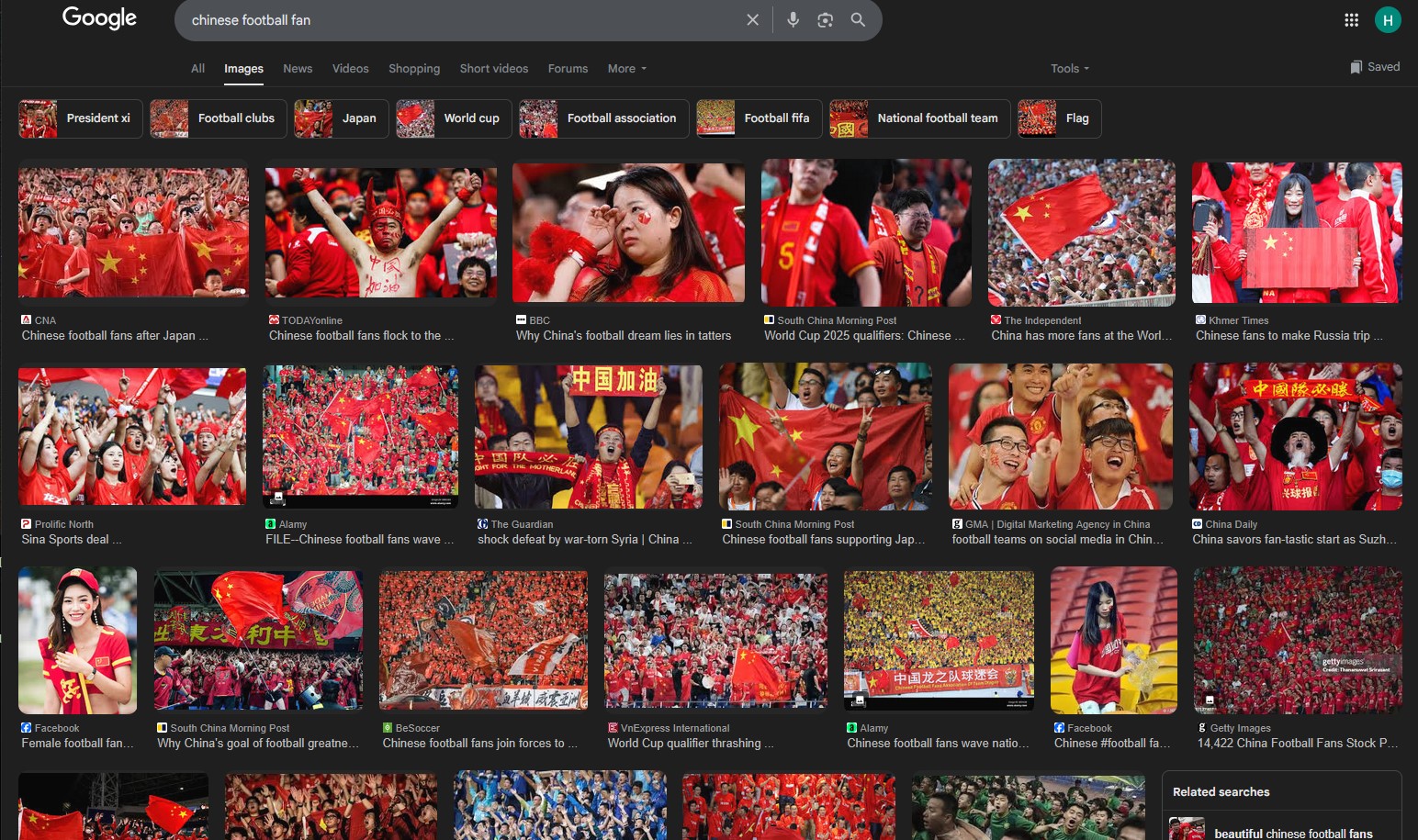Image resolution: width=1418 pixels, height=840 pixels.
Task: Open 'Sina Sports deal' caption link
Action: (72, 540)
